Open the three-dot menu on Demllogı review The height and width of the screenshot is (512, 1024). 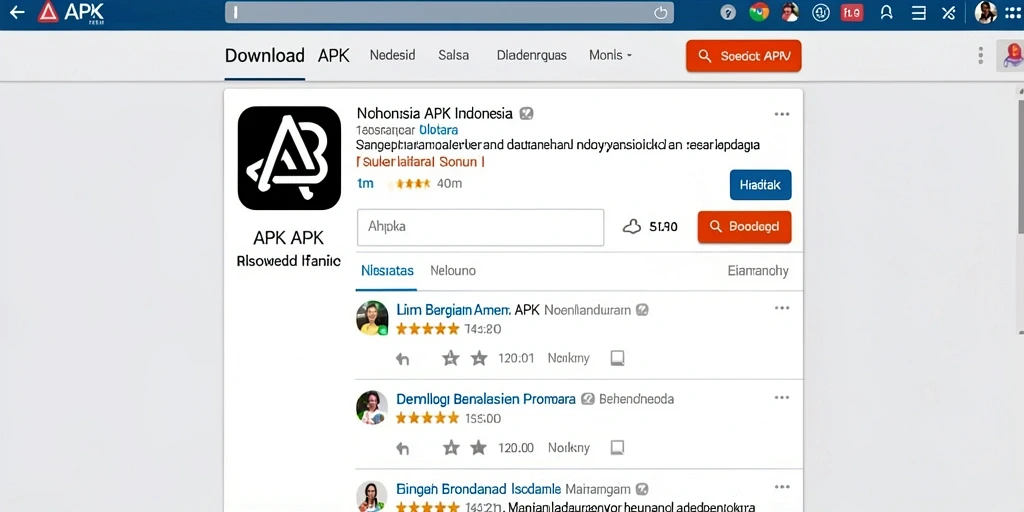point(782,398)
